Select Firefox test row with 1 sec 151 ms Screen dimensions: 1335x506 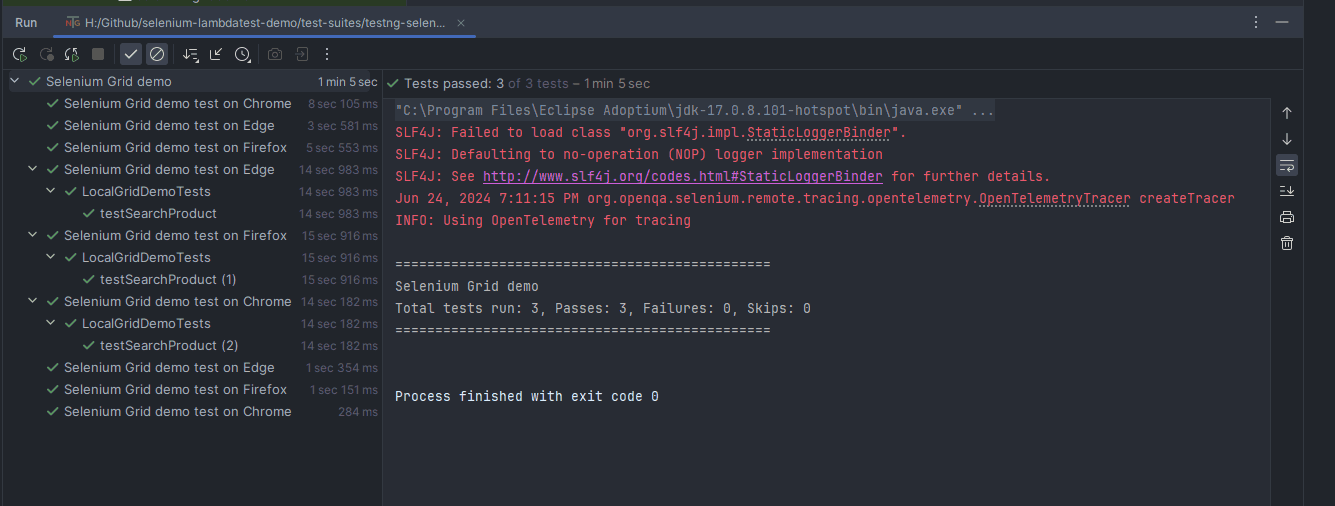tap(194, 390)
